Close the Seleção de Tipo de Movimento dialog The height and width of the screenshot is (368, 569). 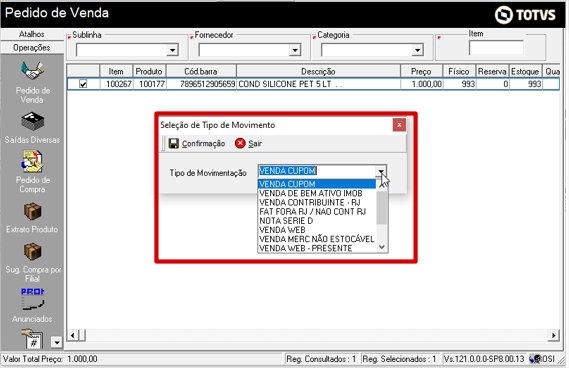[x=399, y=125]
